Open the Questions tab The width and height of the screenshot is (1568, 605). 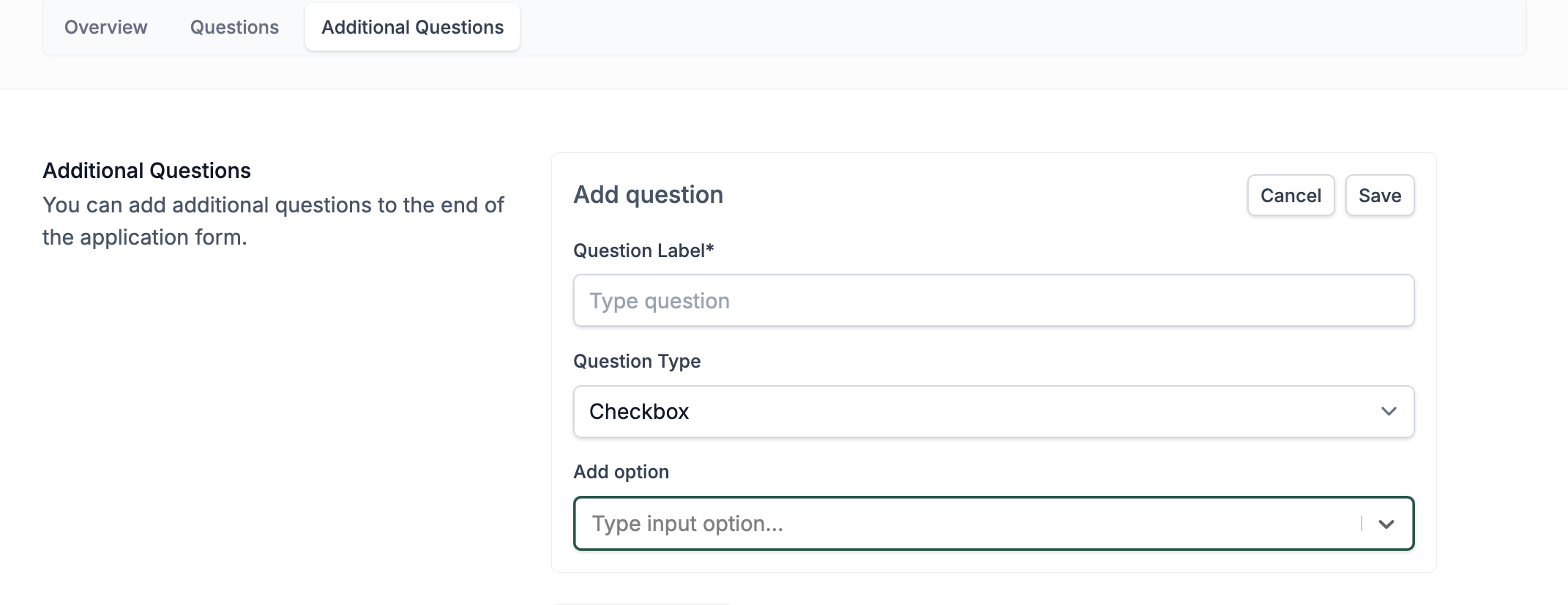coord(234,27)
